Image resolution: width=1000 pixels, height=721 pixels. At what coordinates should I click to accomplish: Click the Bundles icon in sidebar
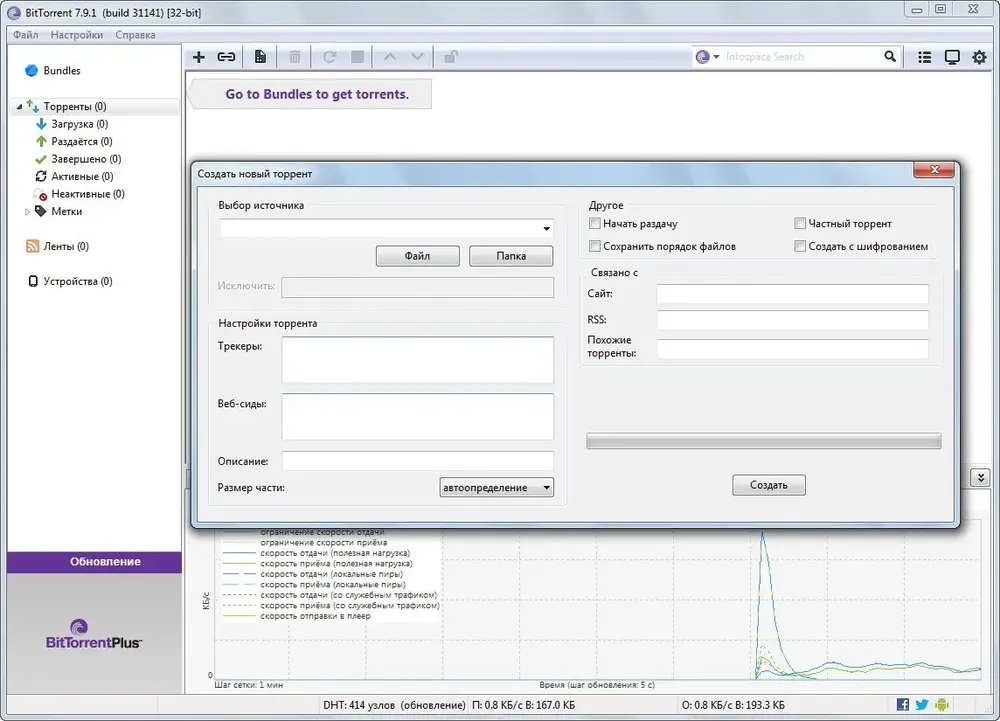click(31, 71)
